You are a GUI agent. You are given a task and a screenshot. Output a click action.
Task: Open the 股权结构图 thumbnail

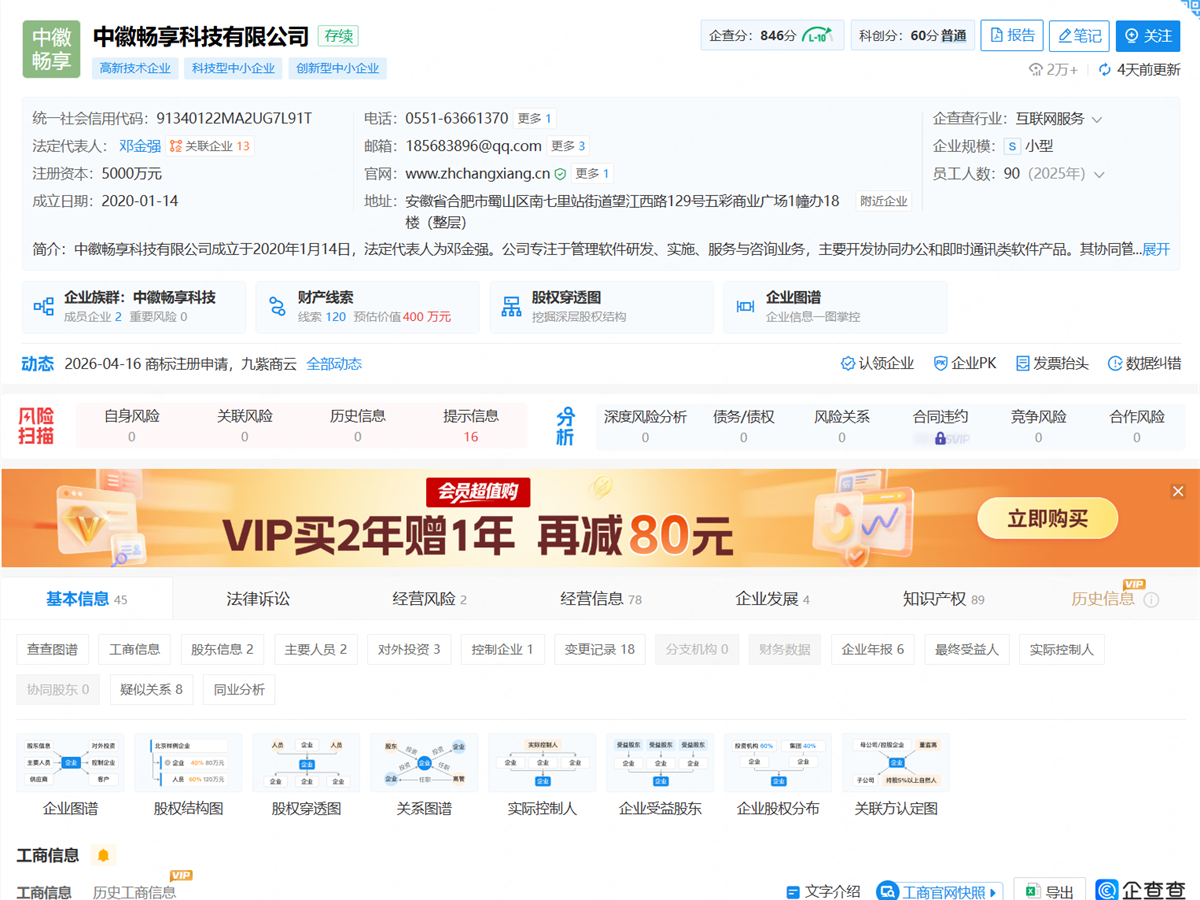[188, 763]
